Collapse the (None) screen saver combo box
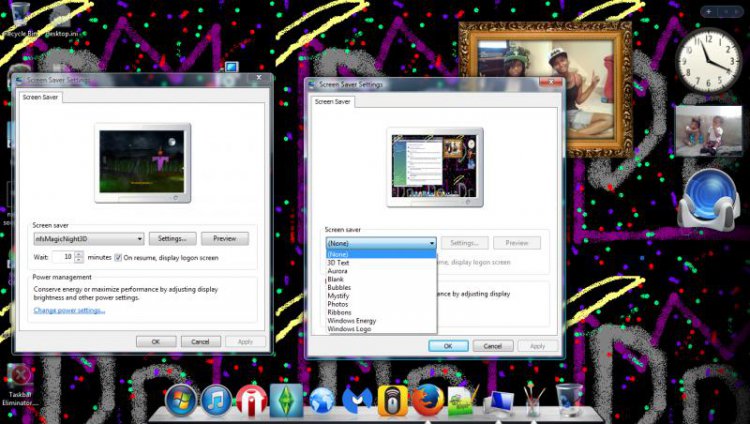The height and width of the screenshot is (424, 750). [x=381, y=243]
